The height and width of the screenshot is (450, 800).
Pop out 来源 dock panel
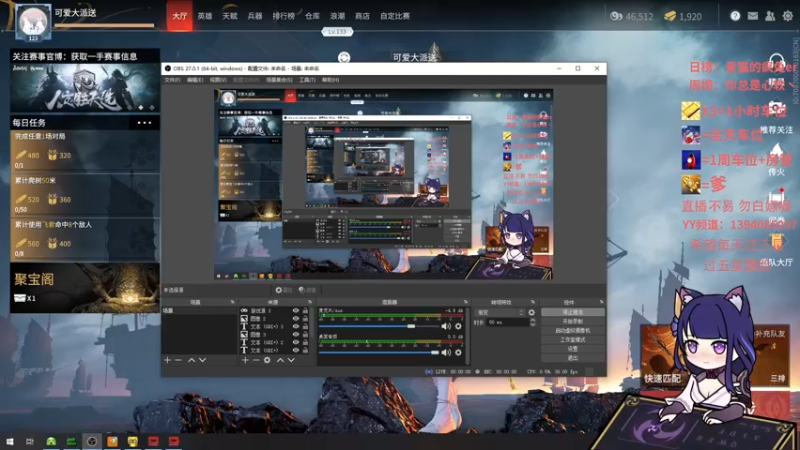point(310,302)
